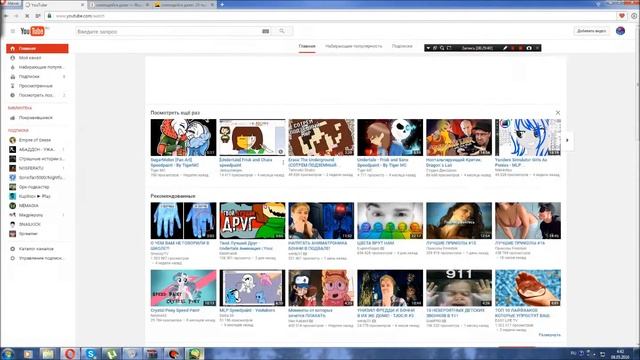
Task: Stop page loading in browser toolbar
Action: tap(27, 16)
